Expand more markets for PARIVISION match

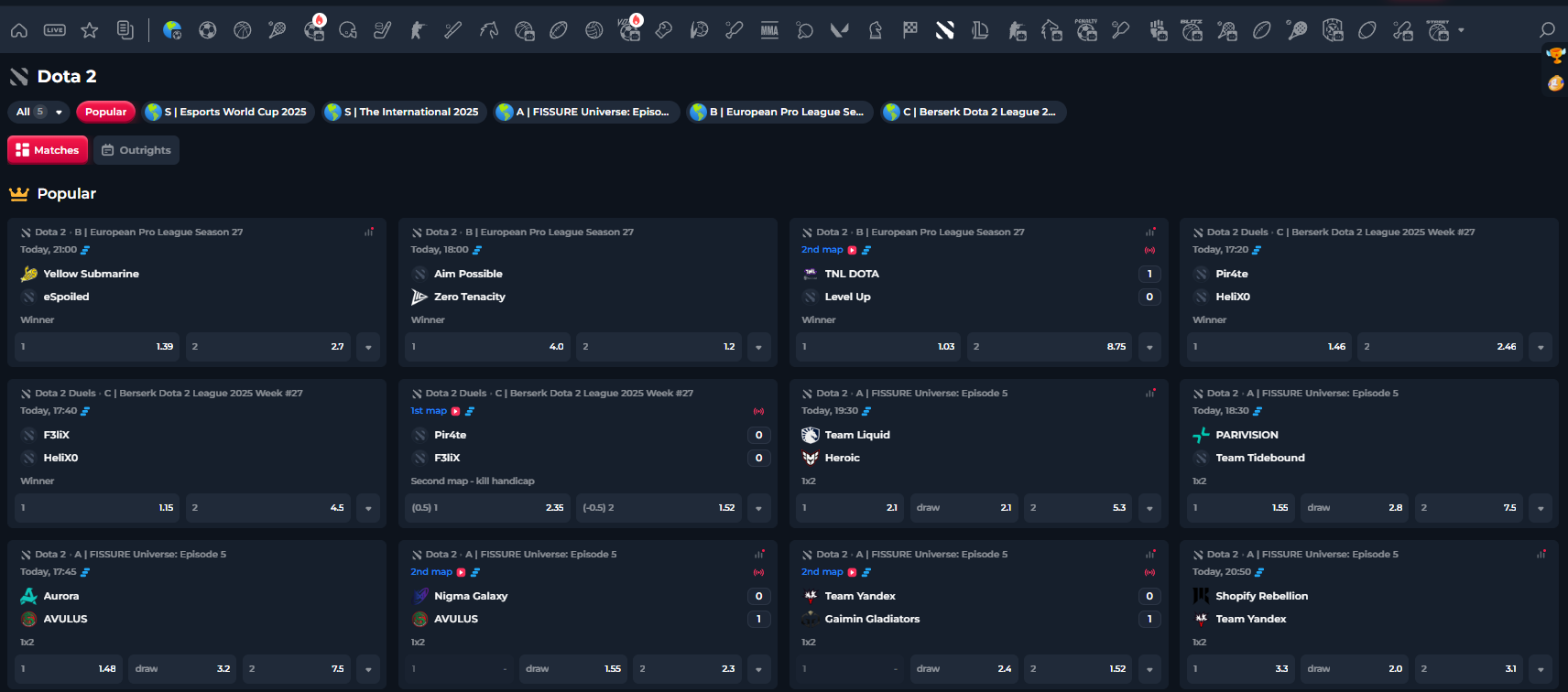point(1541,508)
